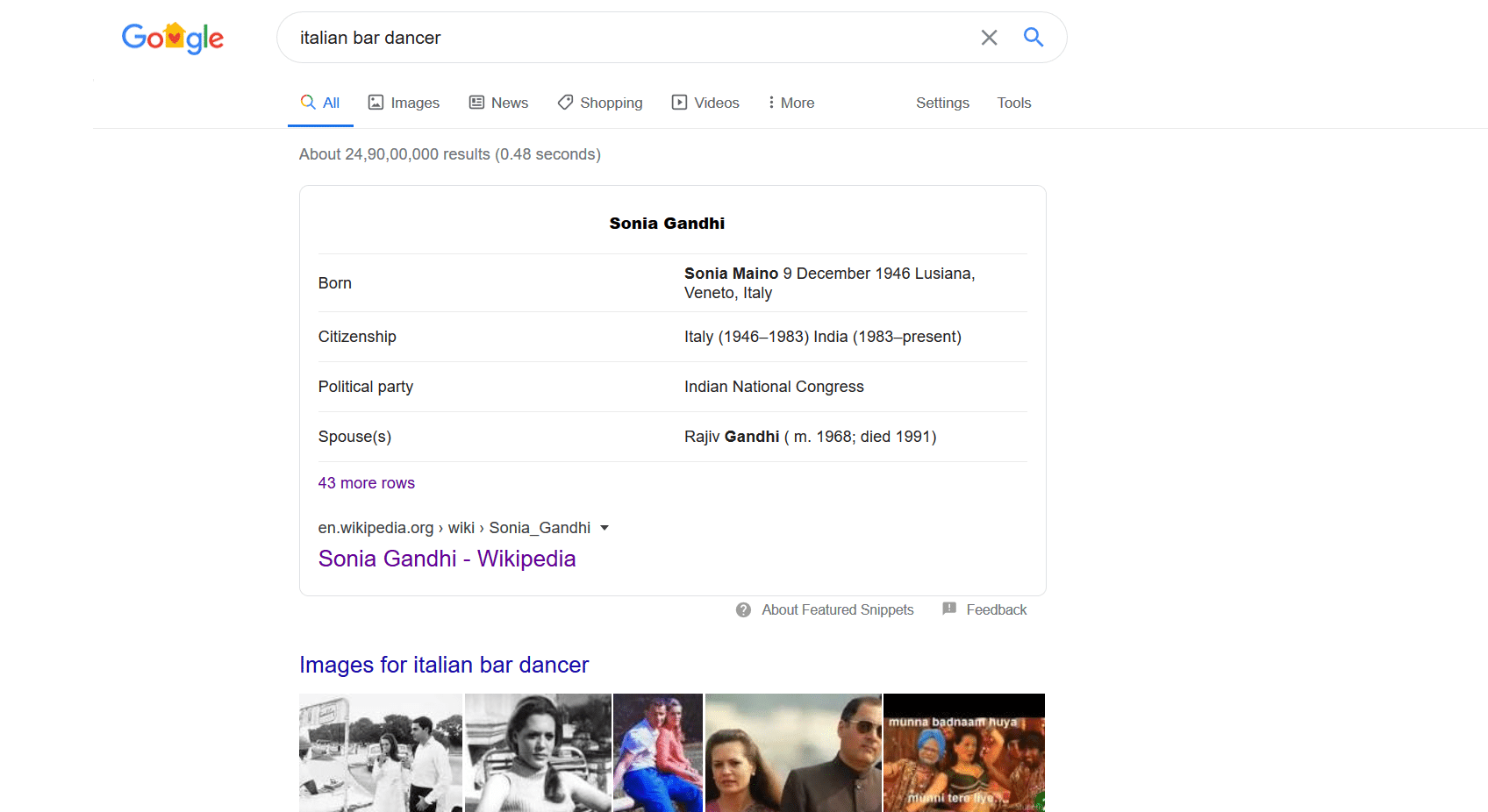This screenshot has width=1488, height=812.
Task: Click the Google doodle logo
Action: pos(172,38)
